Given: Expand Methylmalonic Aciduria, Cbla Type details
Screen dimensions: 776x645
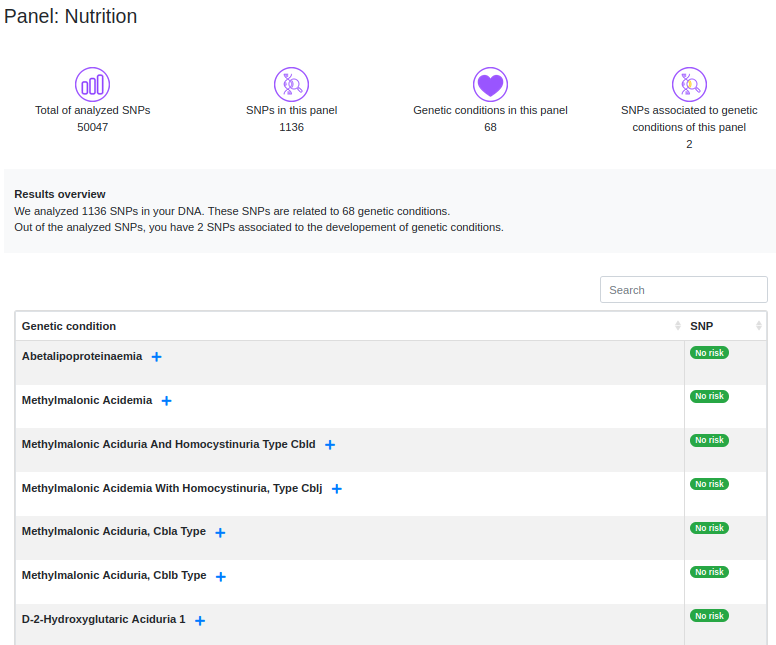Looking at the screenshot, I should point(220,533).
